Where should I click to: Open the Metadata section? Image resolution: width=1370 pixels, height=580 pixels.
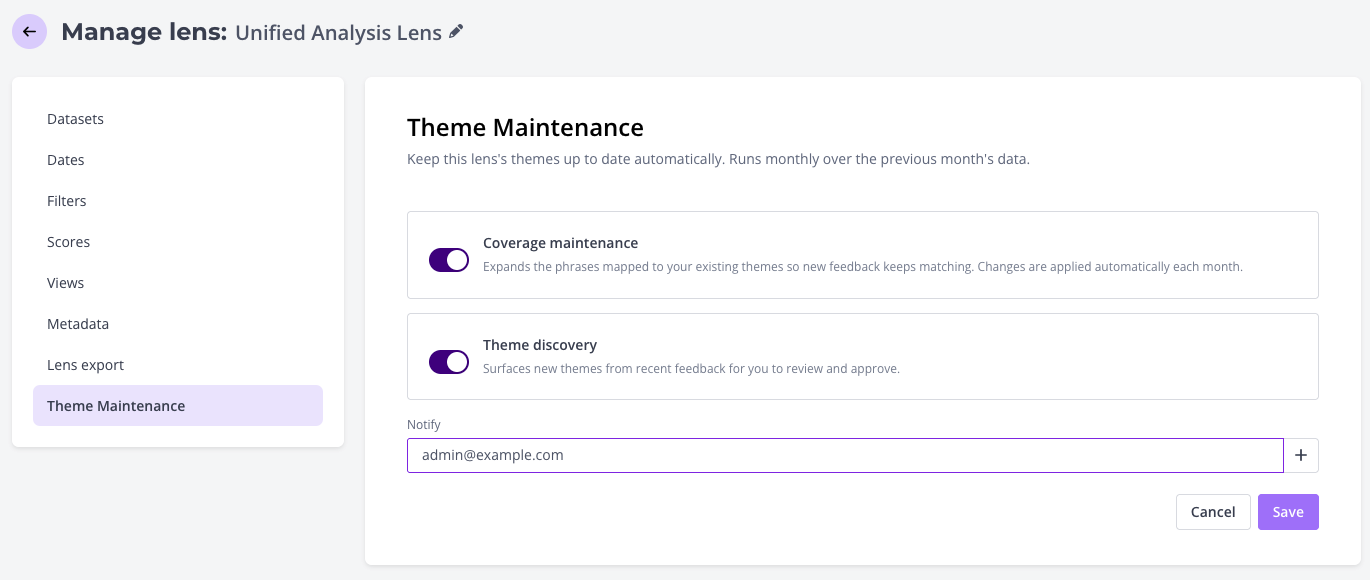[x=178, y=324]
